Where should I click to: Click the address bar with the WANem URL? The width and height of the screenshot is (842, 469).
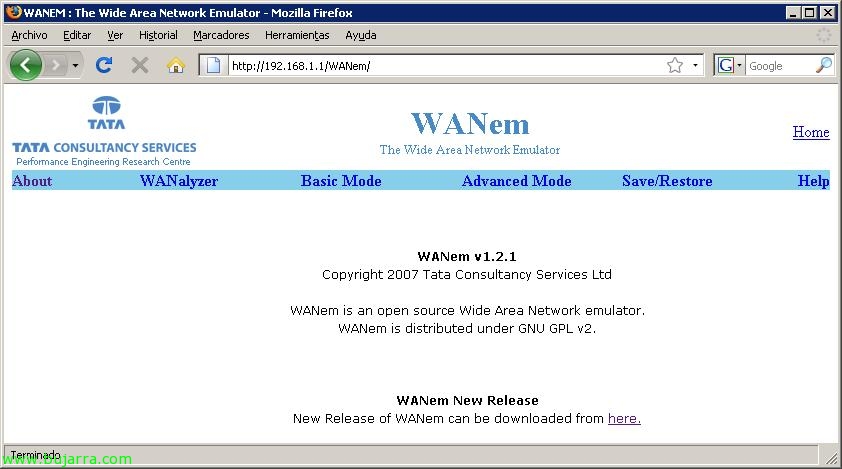click(x=446, y=66)
